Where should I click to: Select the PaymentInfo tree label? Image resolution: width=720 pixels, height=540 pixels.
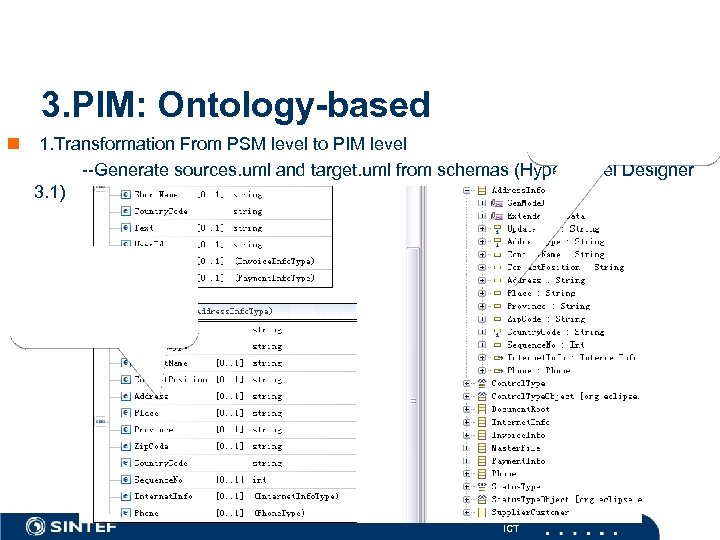(x=518, y=460)
